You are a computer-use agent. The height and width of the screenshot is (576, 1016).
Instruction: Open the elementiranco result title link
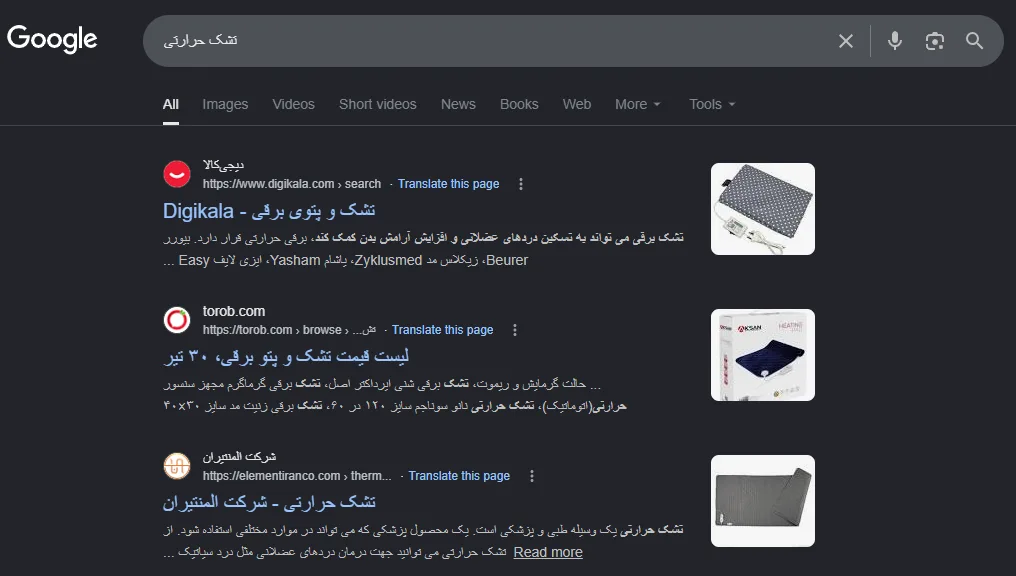coord(269,502)
